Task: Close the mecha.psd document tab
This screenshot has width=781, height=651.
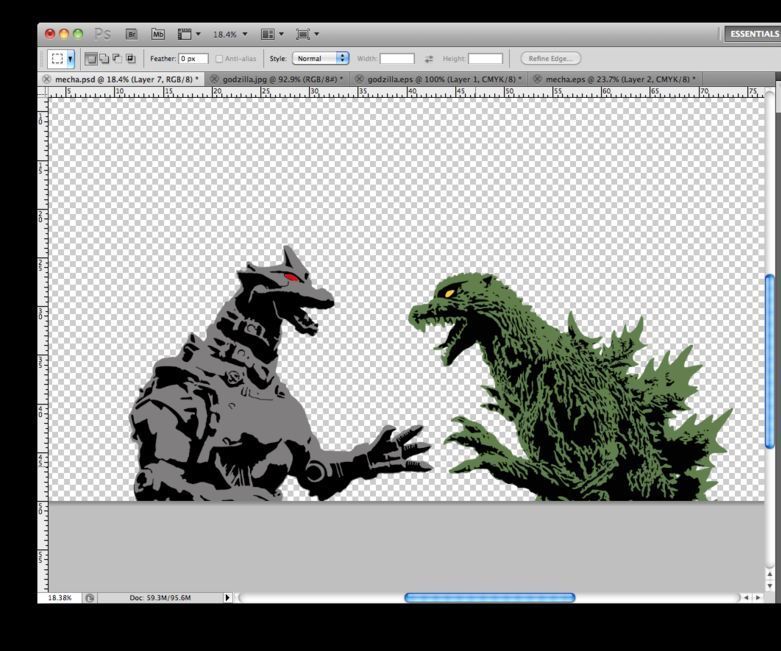Action: (46, 79)
